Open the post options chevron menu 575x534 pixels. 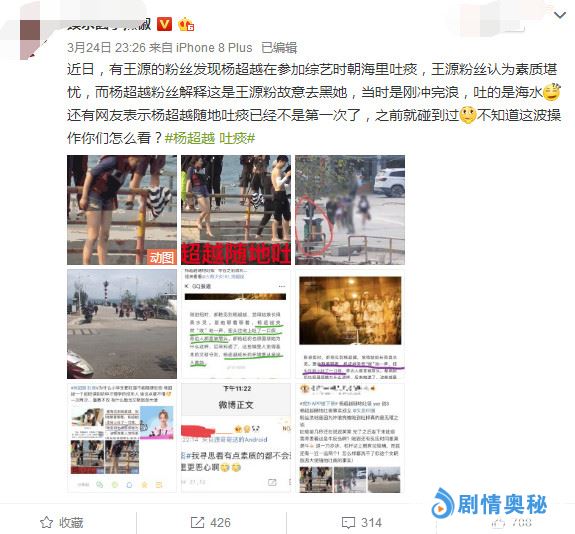pyautogui.click(x=560, y=15)
